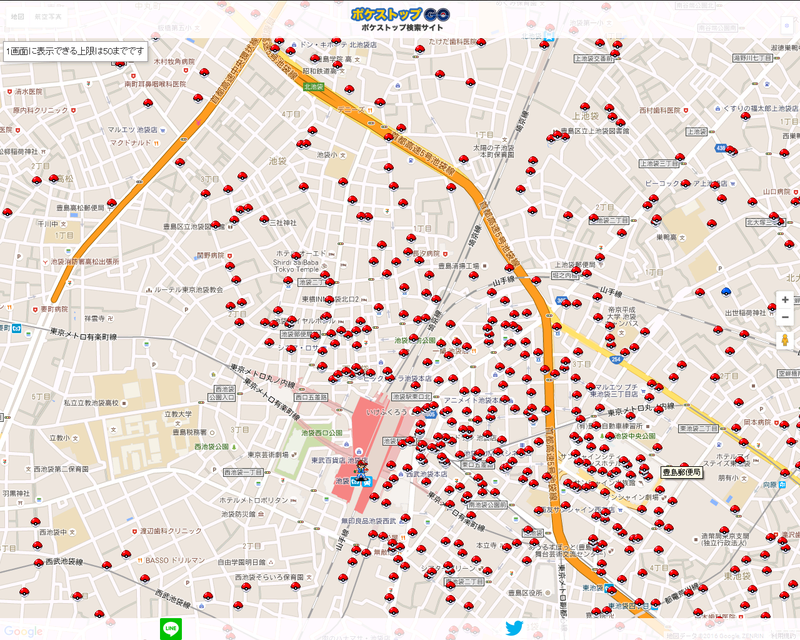
Task: Click the 池袋防災館 map label
Action: (238, 514)
